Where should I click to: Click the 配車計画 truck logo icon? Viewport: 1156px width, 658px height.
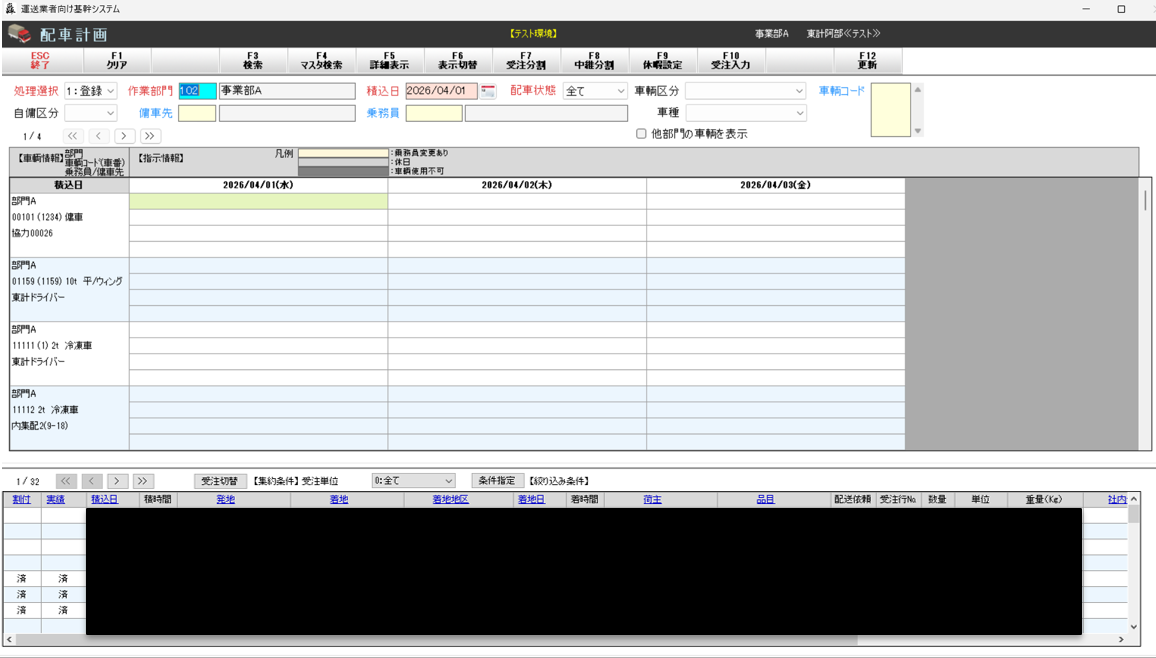20,34
